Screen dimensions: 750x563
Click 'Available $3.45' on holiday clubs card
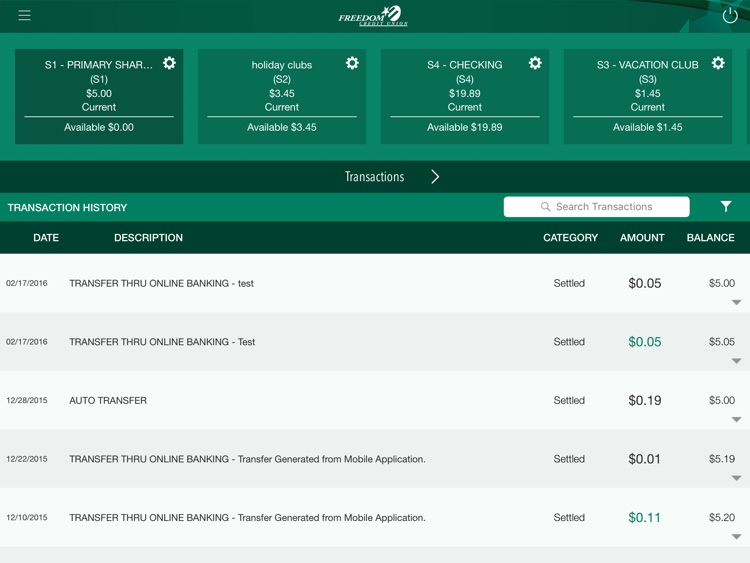pos(282,127)
